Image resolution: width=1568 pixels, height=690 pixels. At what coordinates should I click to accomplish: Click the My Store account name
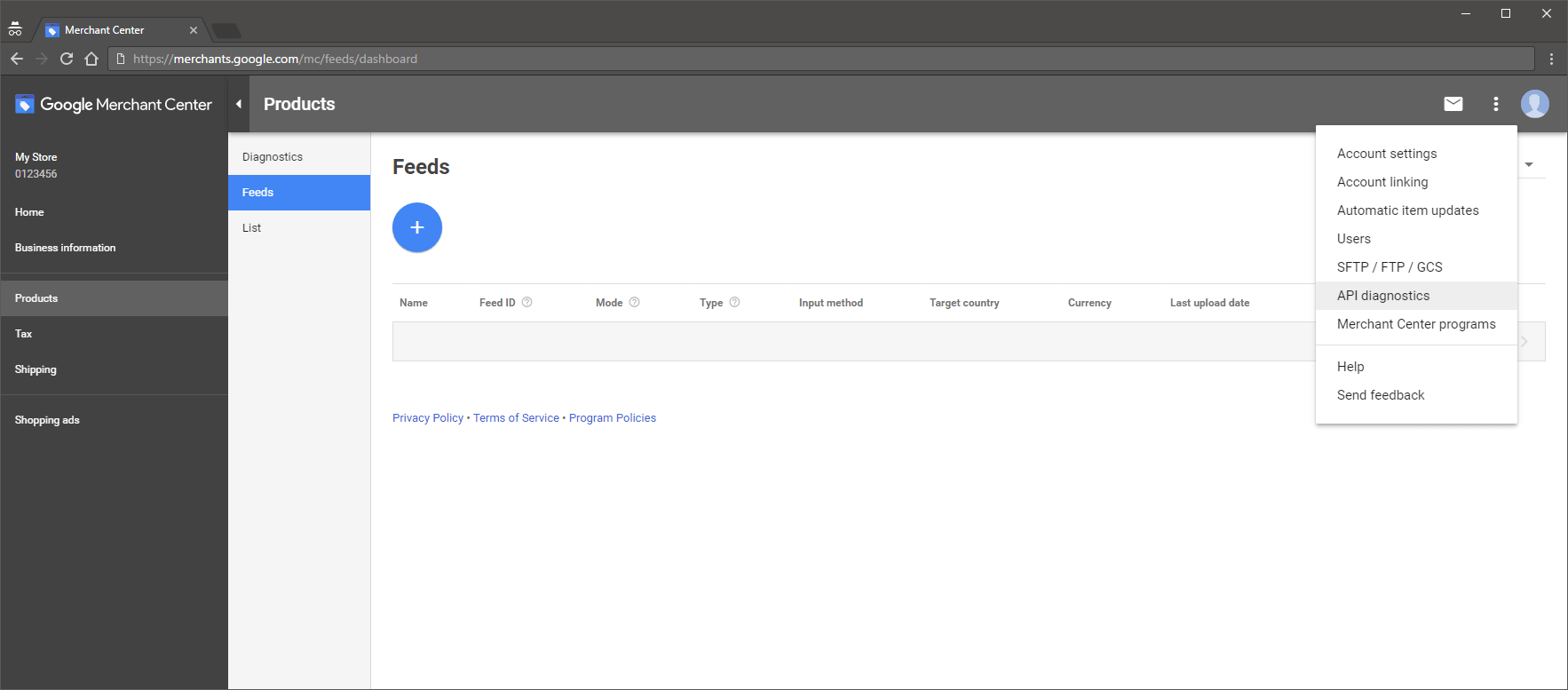(x=36, y=157)
